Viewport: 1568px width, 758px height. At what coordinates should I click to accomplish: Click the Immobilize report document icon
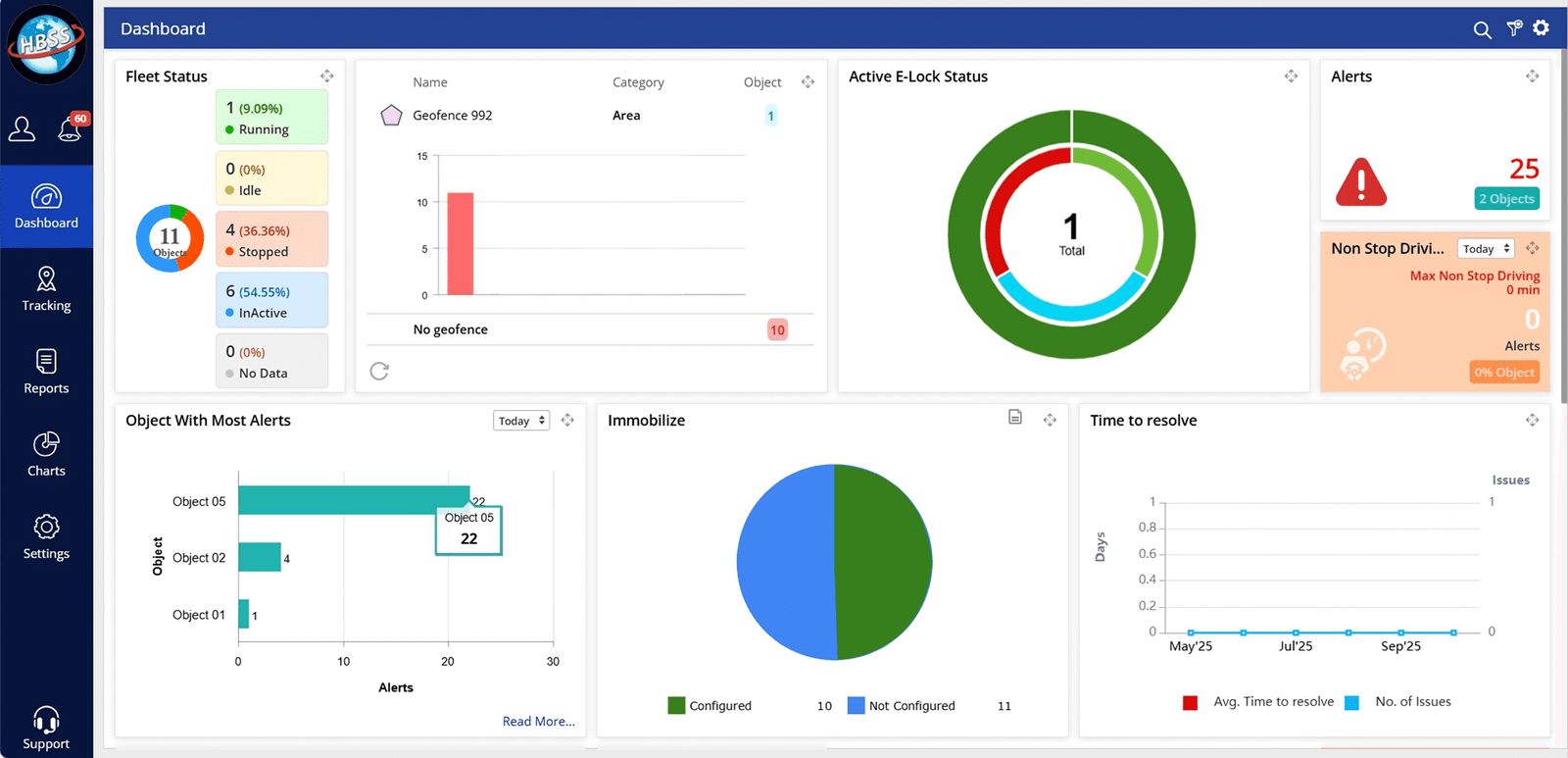(x=1015, y=418)
